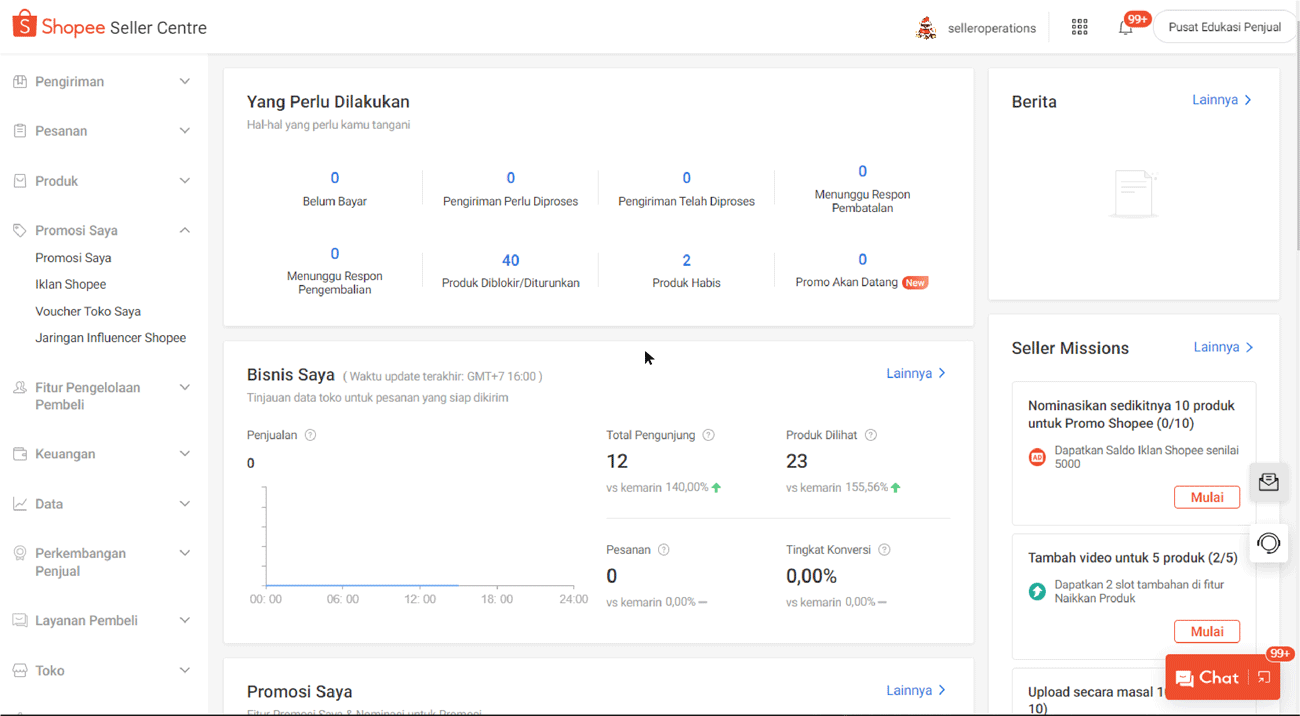Open the 40 Produk Diblokir/Diturunkan count

[x=510, y=261]
